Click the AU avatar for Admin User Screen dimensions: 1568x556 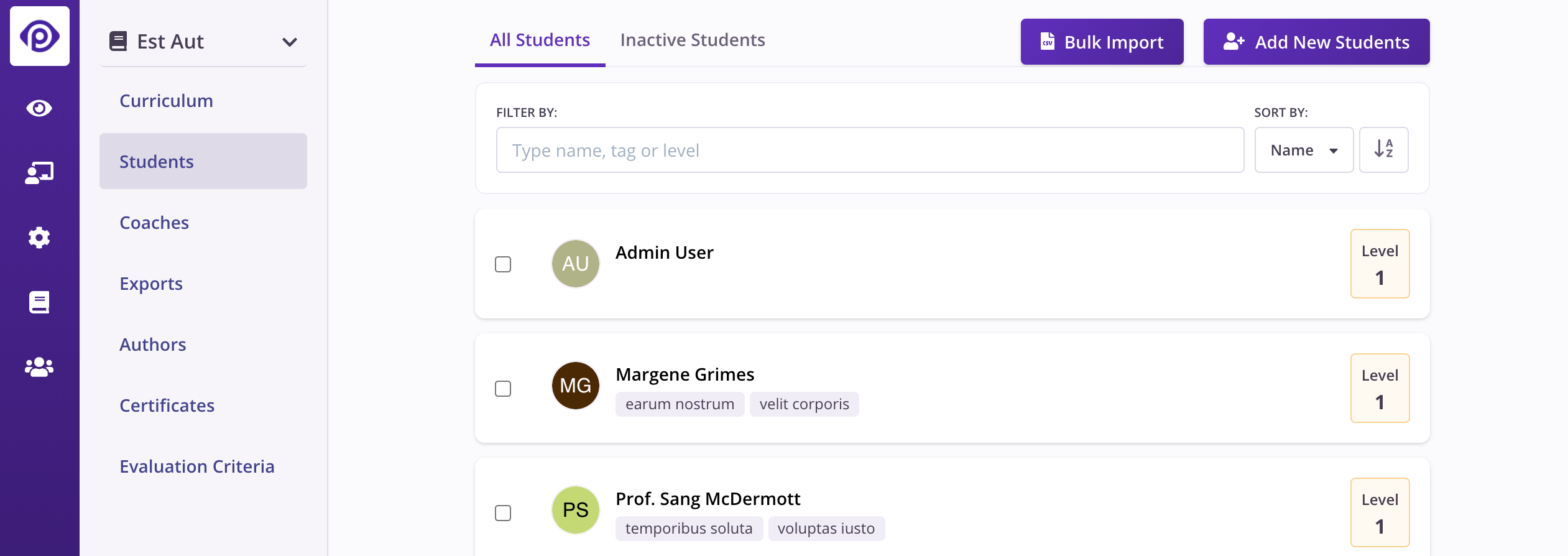(x=575, y=264)
